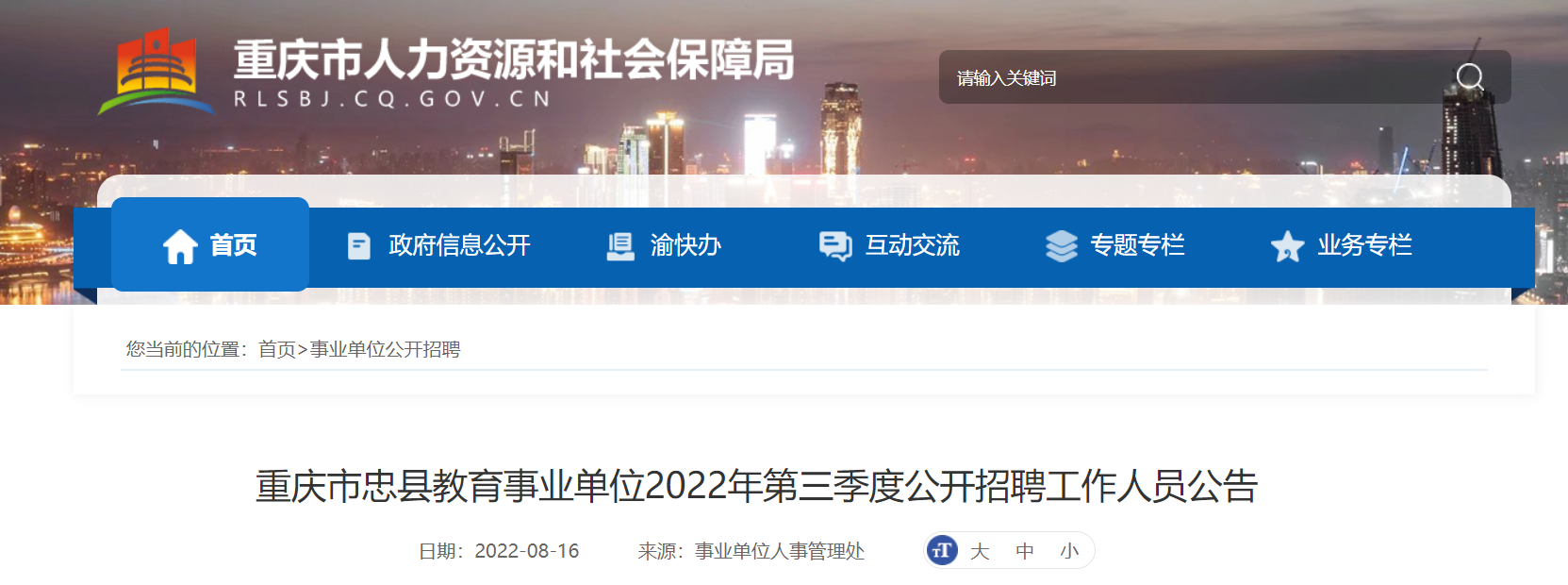Focus the 请输入关键词 search field
The height and width of the screenshot is (585, 1568).
[x=1197, y=77]
